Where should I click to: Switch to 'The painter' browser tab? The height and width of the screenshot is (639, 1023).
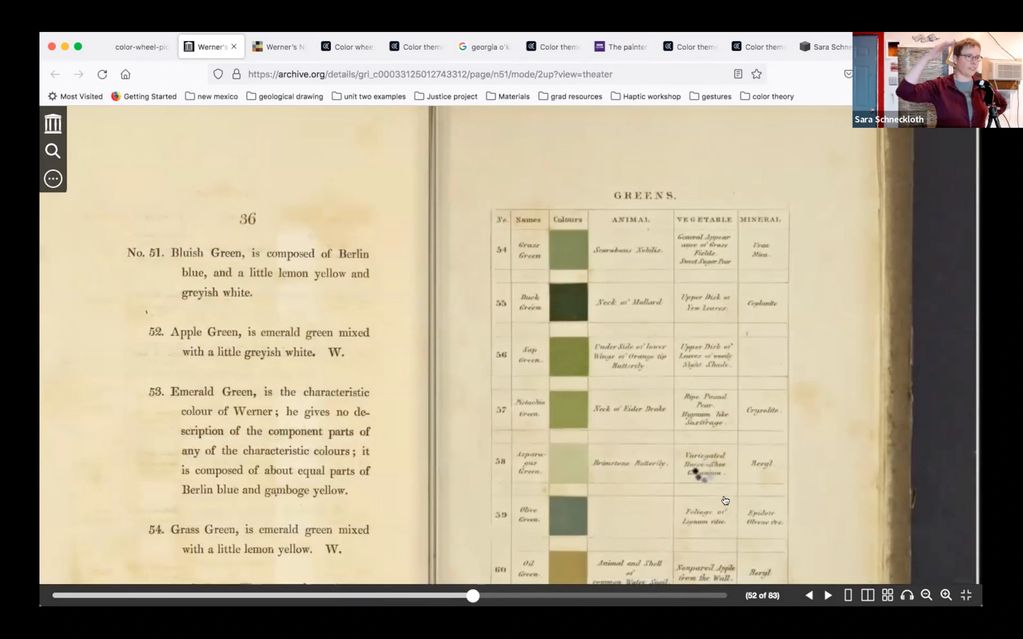pos(621,47)
